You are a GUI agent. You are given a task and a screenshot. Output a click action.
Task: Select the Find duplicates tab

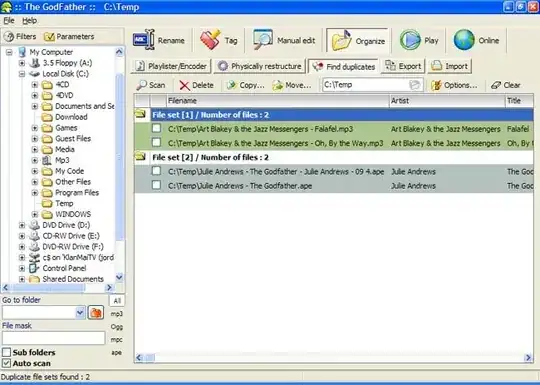pos(344,66)
